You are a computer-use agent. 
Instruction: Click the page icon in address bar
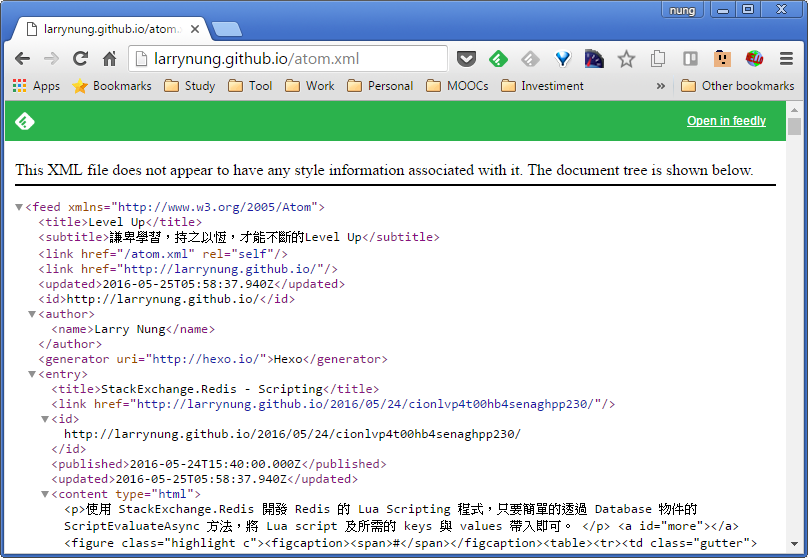click(141, 59)
